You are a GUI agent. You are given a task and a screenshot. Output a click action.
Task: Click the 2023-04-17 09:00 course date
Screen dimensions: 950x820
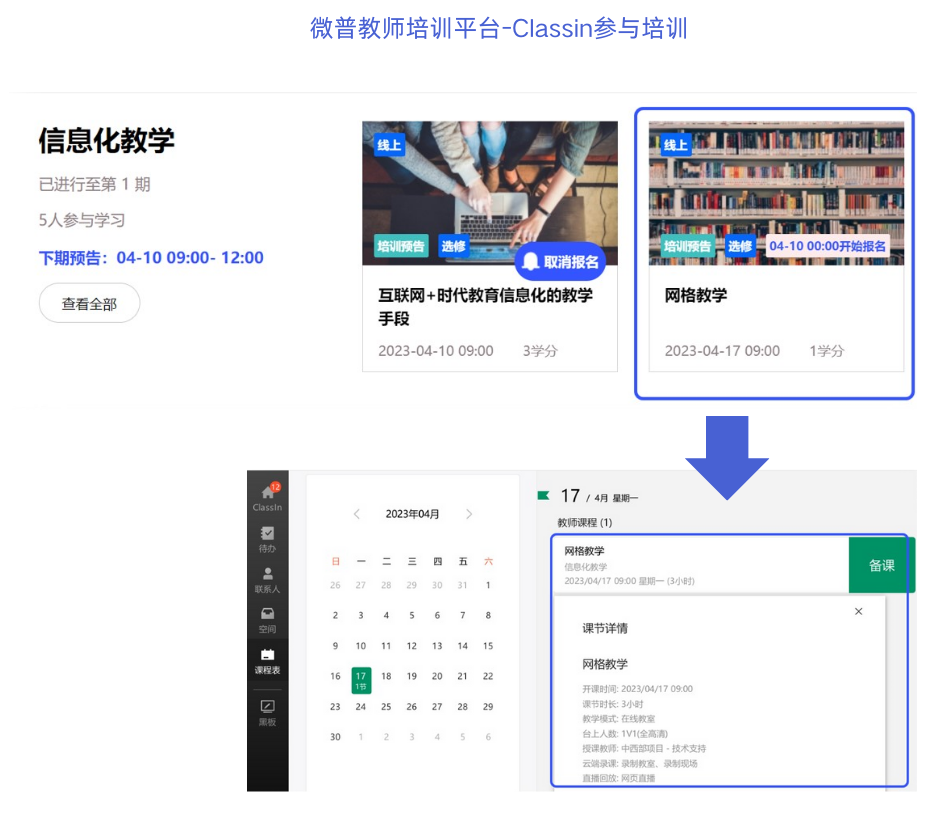tap(722, 351)
